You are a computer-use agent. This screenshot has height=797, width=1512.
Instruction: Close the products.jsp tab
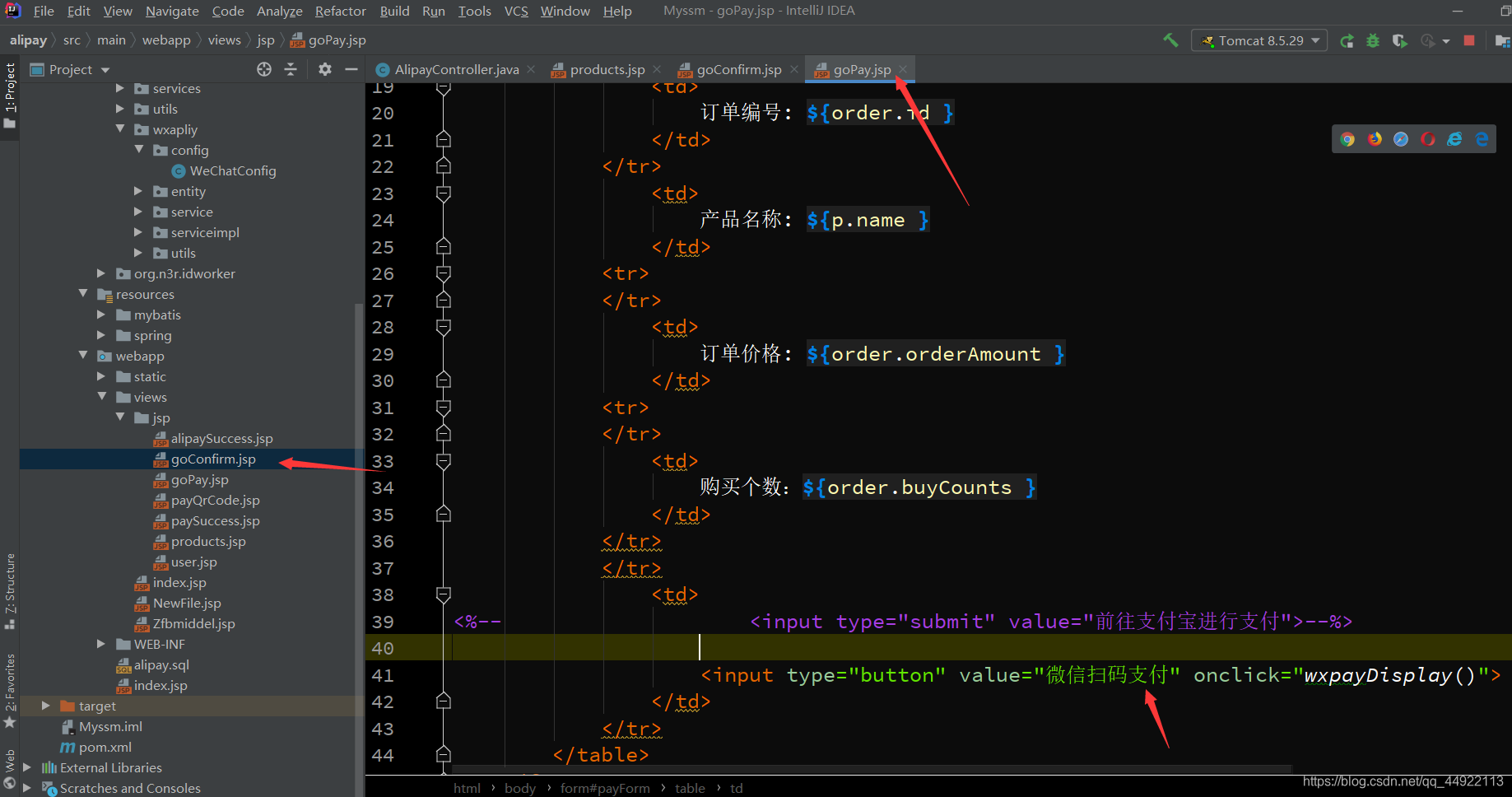(657, 69)
